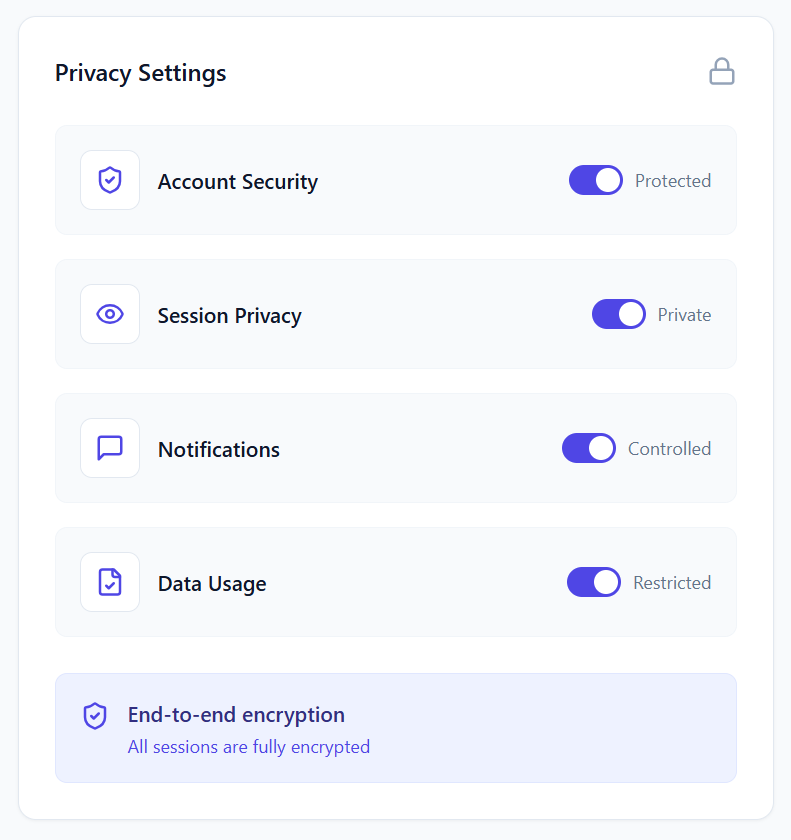The width and height of the screenshot is (791, 840).
Task: Click "All sessions are fully encrypted" text
Action: tap(249, 747)
